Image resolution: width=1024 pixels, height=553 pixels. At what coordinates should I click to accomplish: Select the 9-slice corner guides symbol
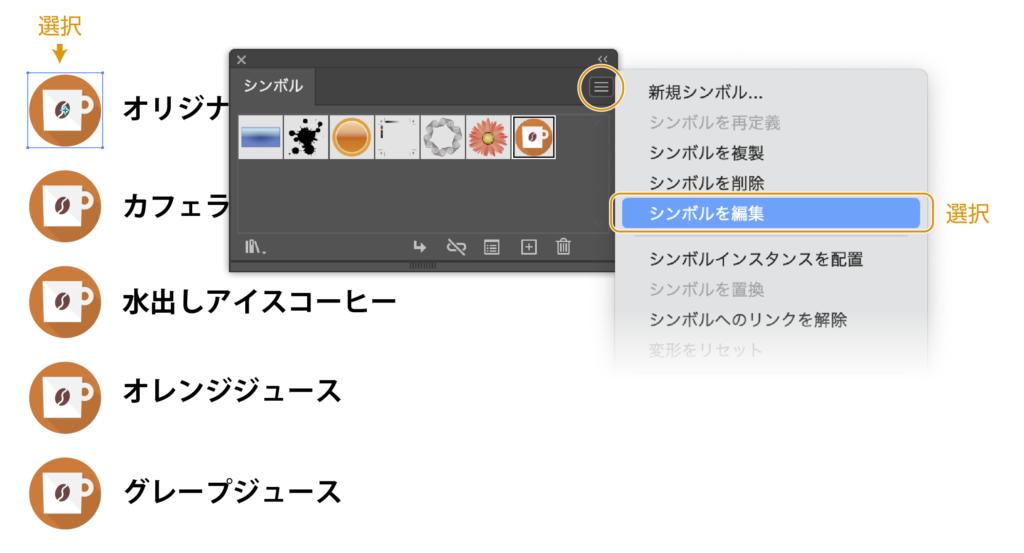pos(397,137)
